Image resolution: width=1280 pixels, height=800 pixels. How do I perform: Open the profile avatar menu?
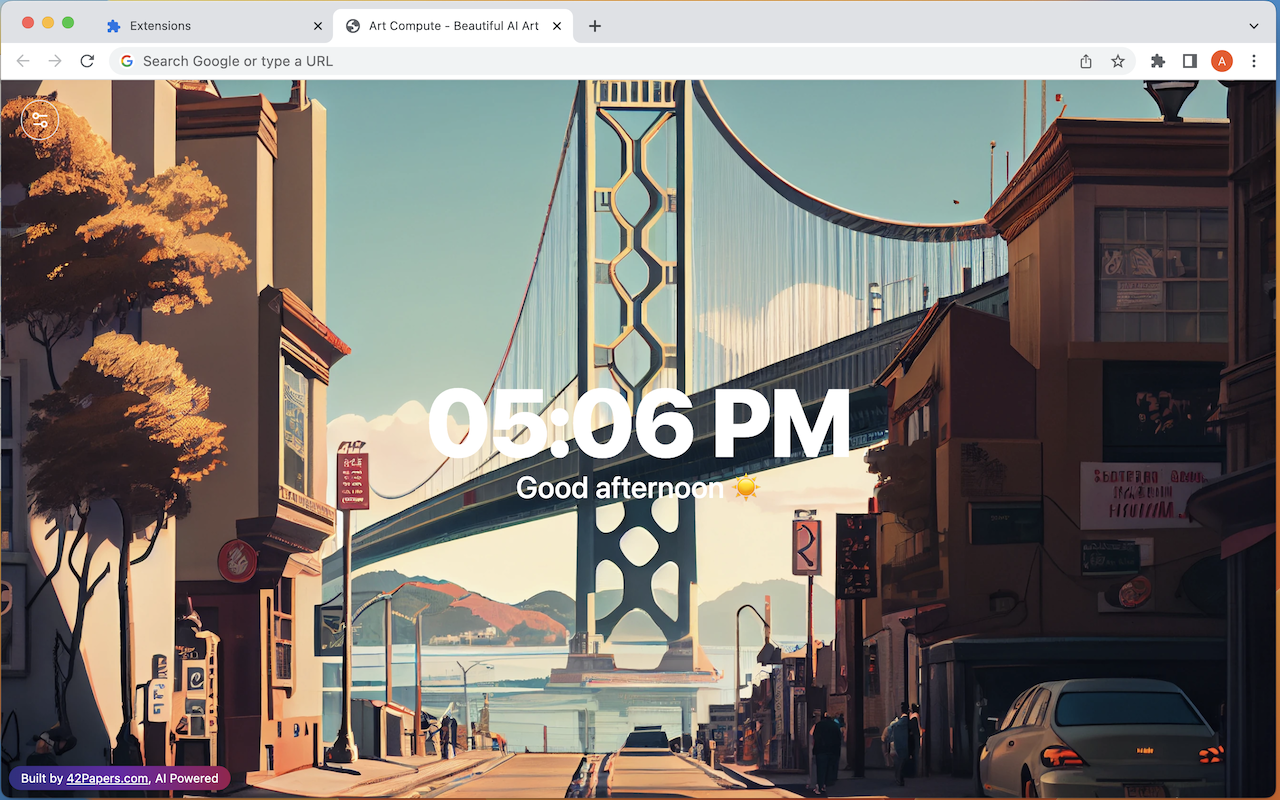(x=1222, y=61)
